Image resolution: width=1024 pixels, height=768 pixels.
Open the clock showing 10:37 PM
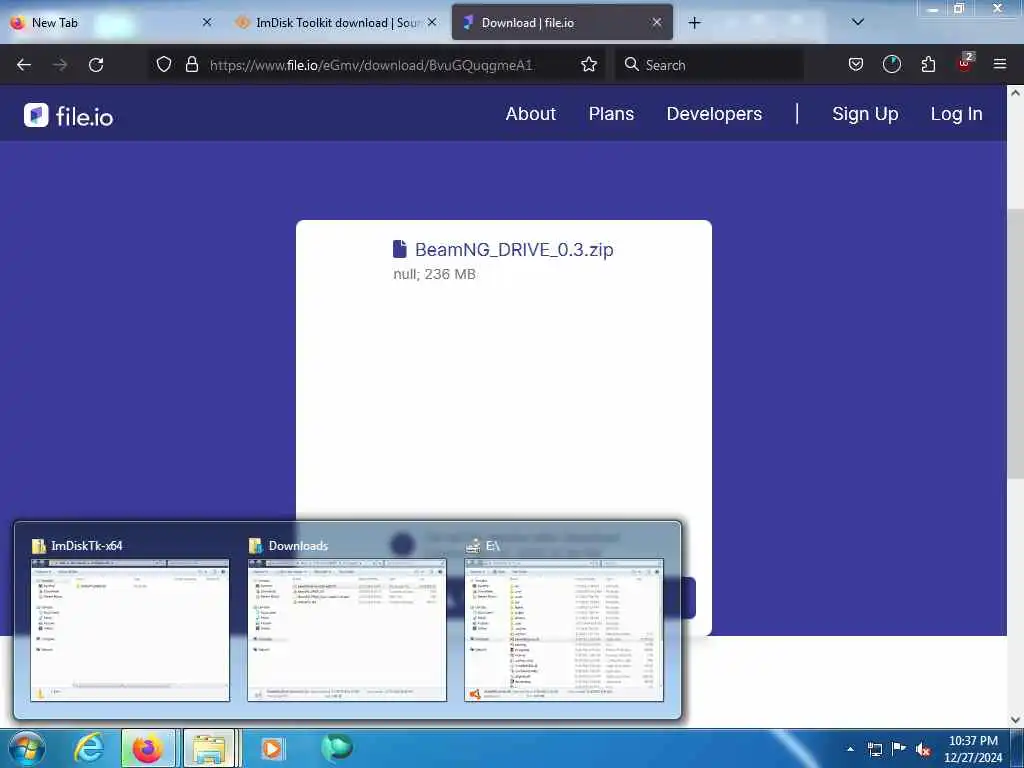[973, 749]
